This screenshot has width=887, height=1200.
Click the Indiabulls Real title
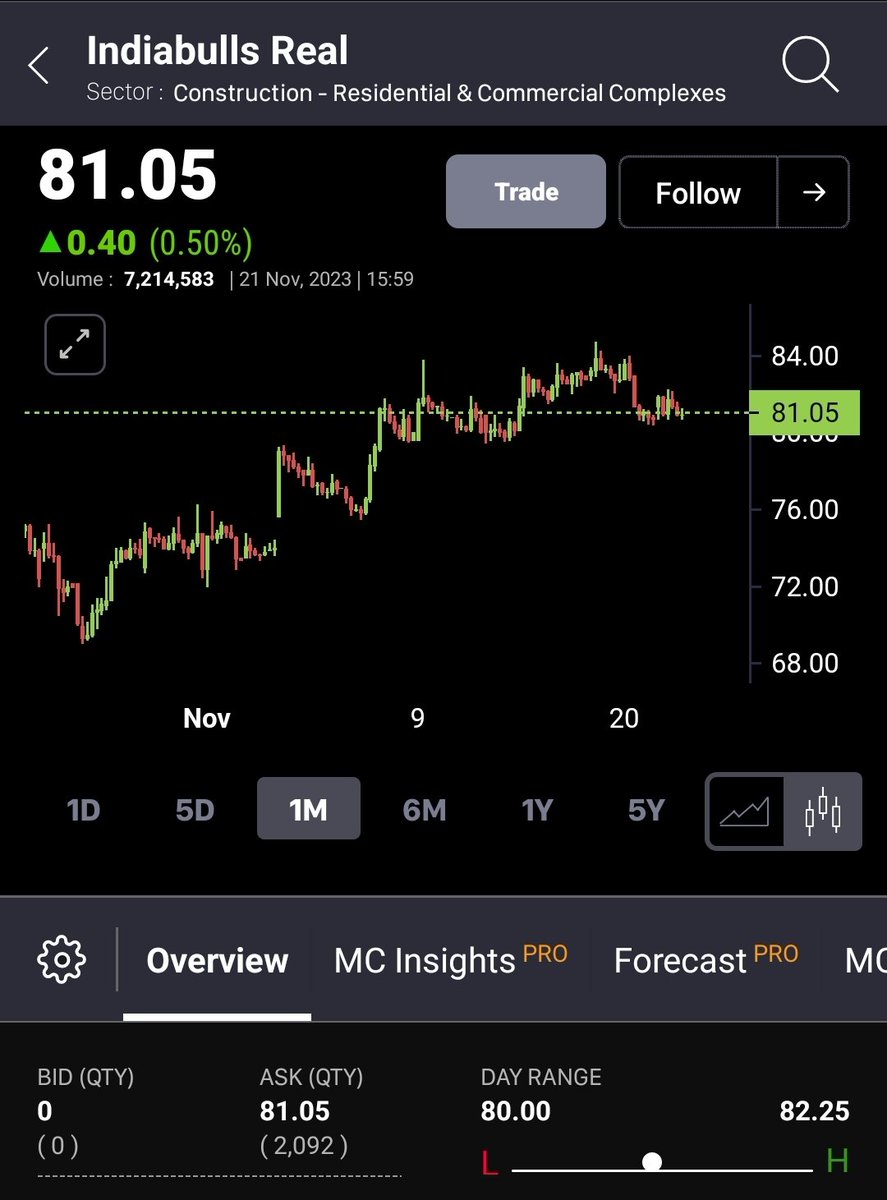217,51
